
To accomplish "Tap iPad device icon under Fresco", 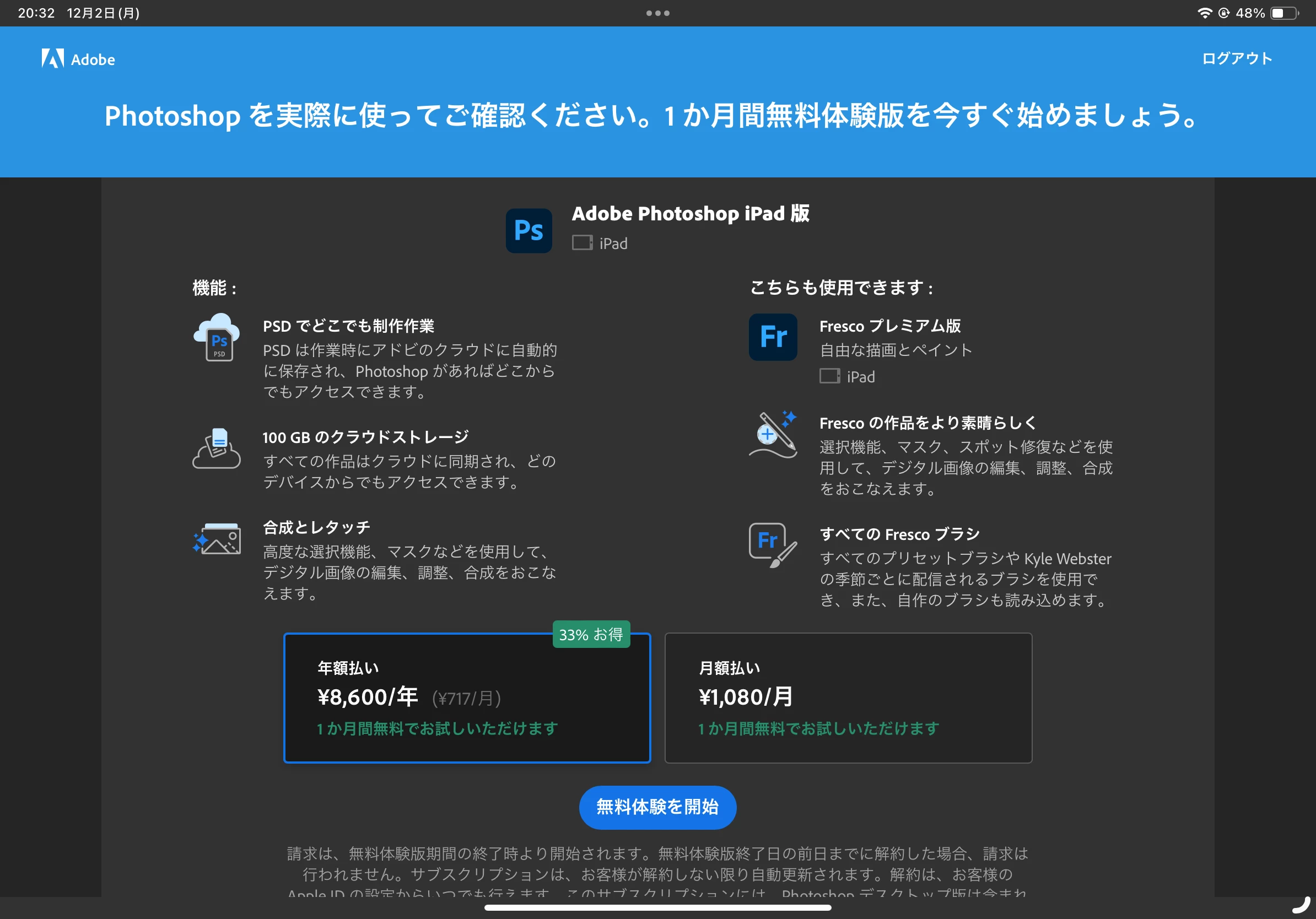I will pos(829,376).
